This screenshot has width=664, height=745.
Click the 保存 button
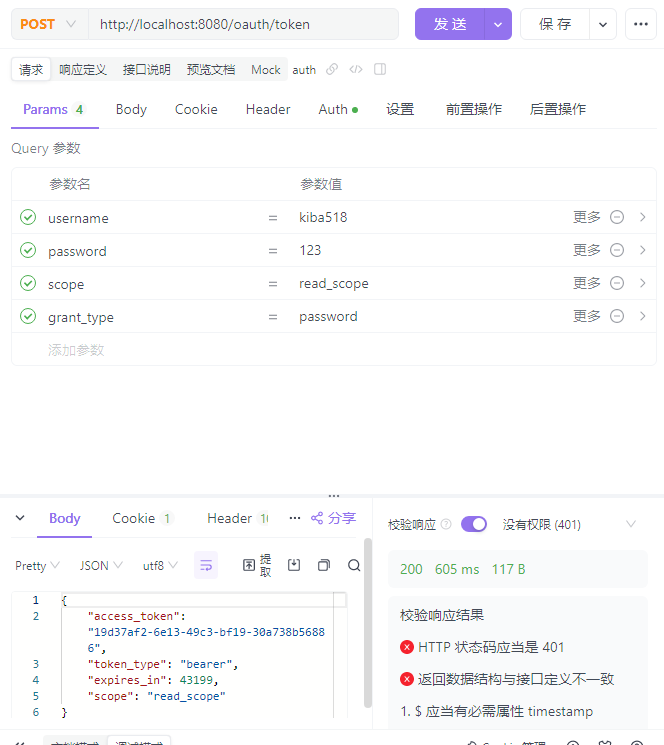coord(555,24)
